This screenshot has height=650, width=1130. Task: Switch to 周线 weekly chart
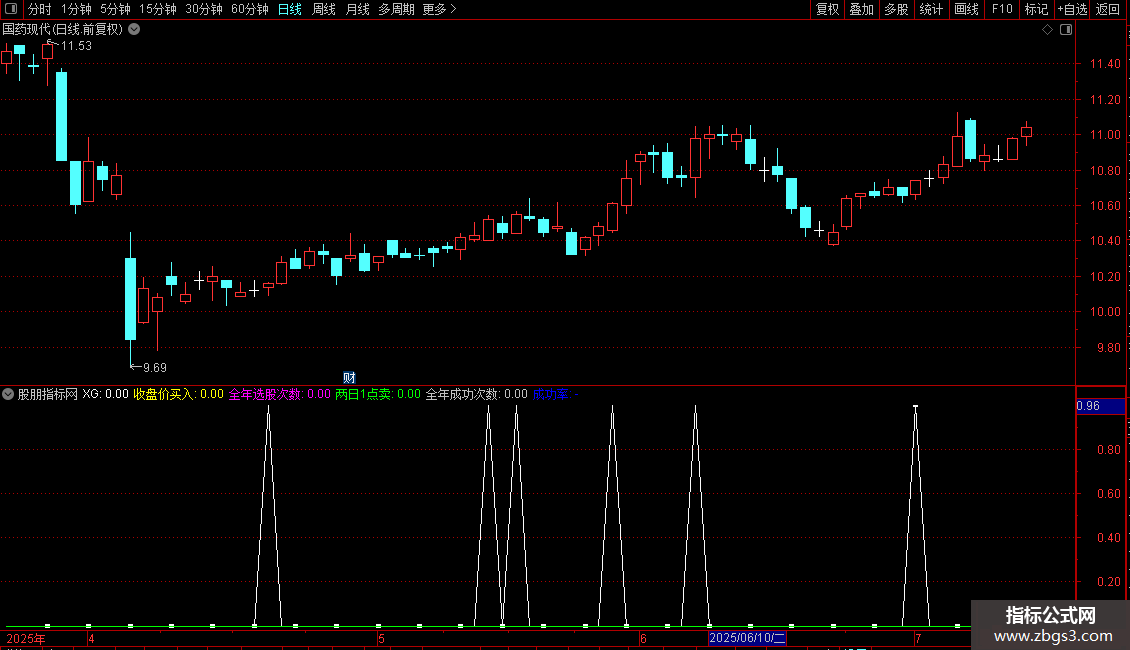click(x=324, y=9)
